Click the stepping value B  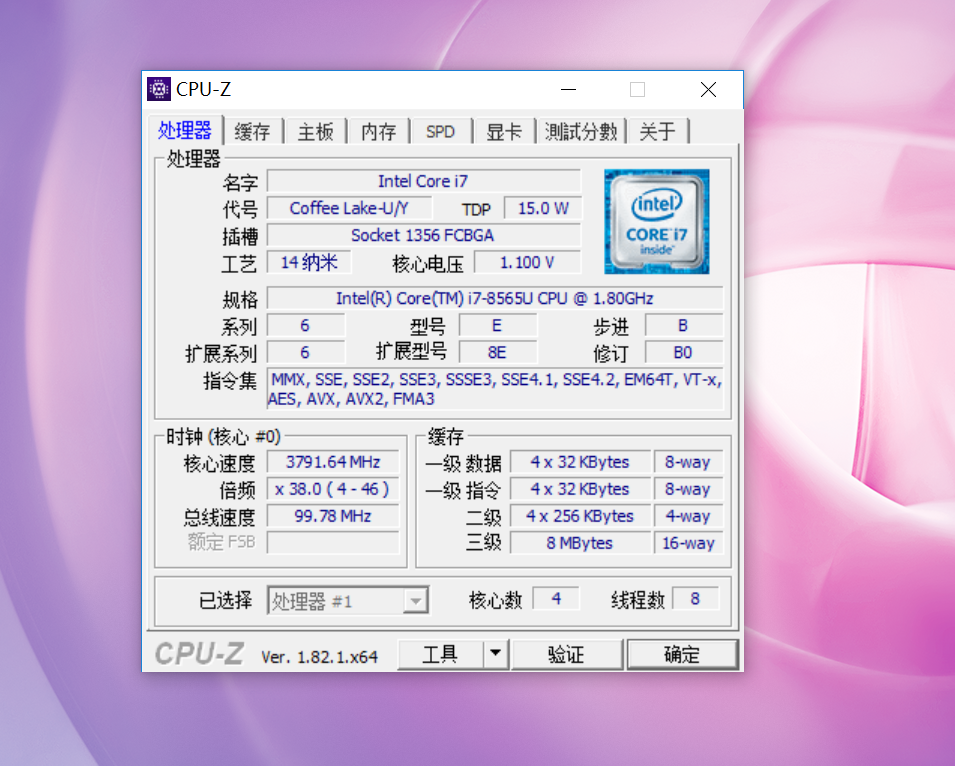pyautogui.click(x=683, y=326)
